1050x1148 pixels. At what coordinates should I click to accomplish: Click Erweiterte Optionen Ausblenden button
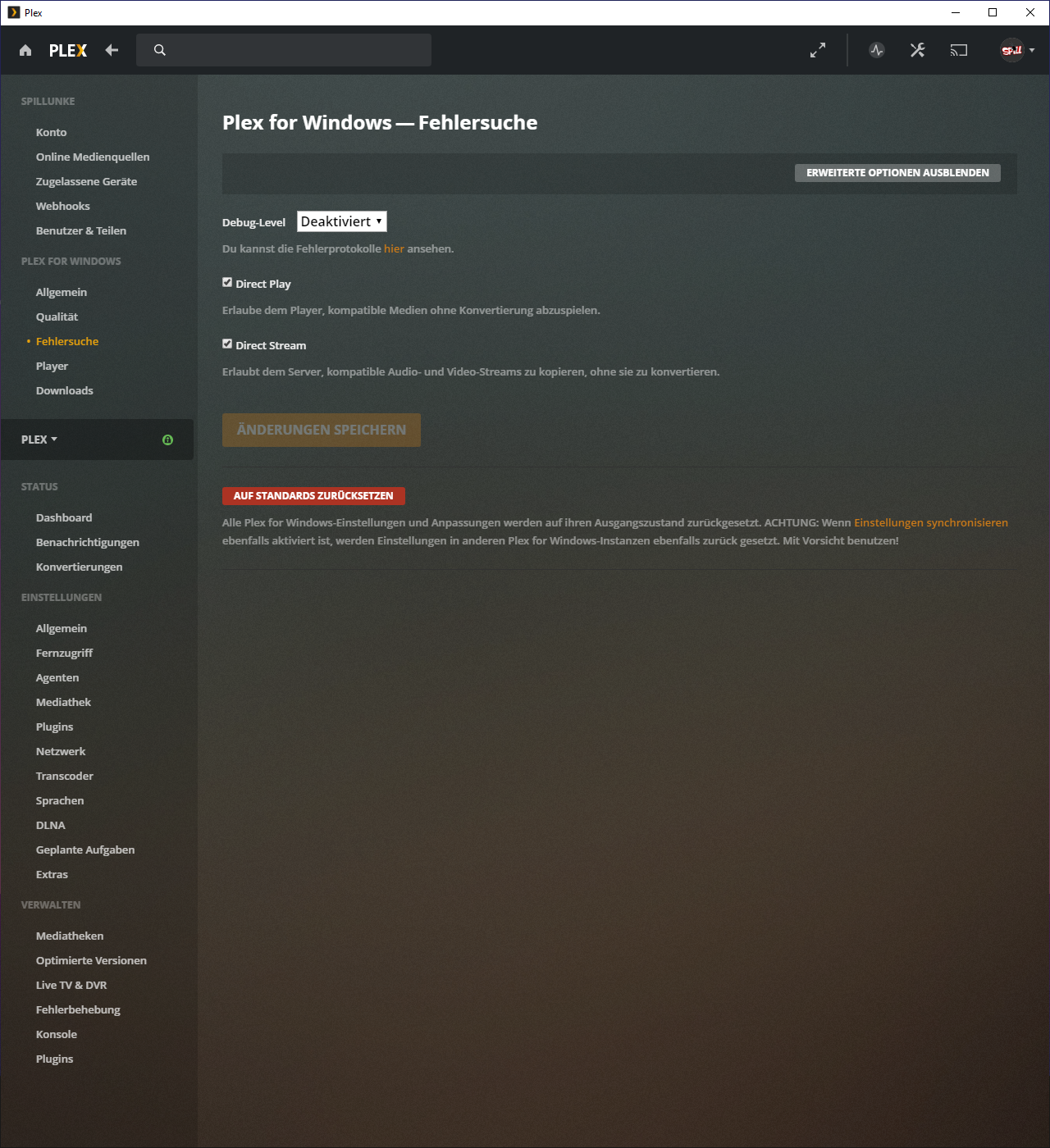point(897,173)
